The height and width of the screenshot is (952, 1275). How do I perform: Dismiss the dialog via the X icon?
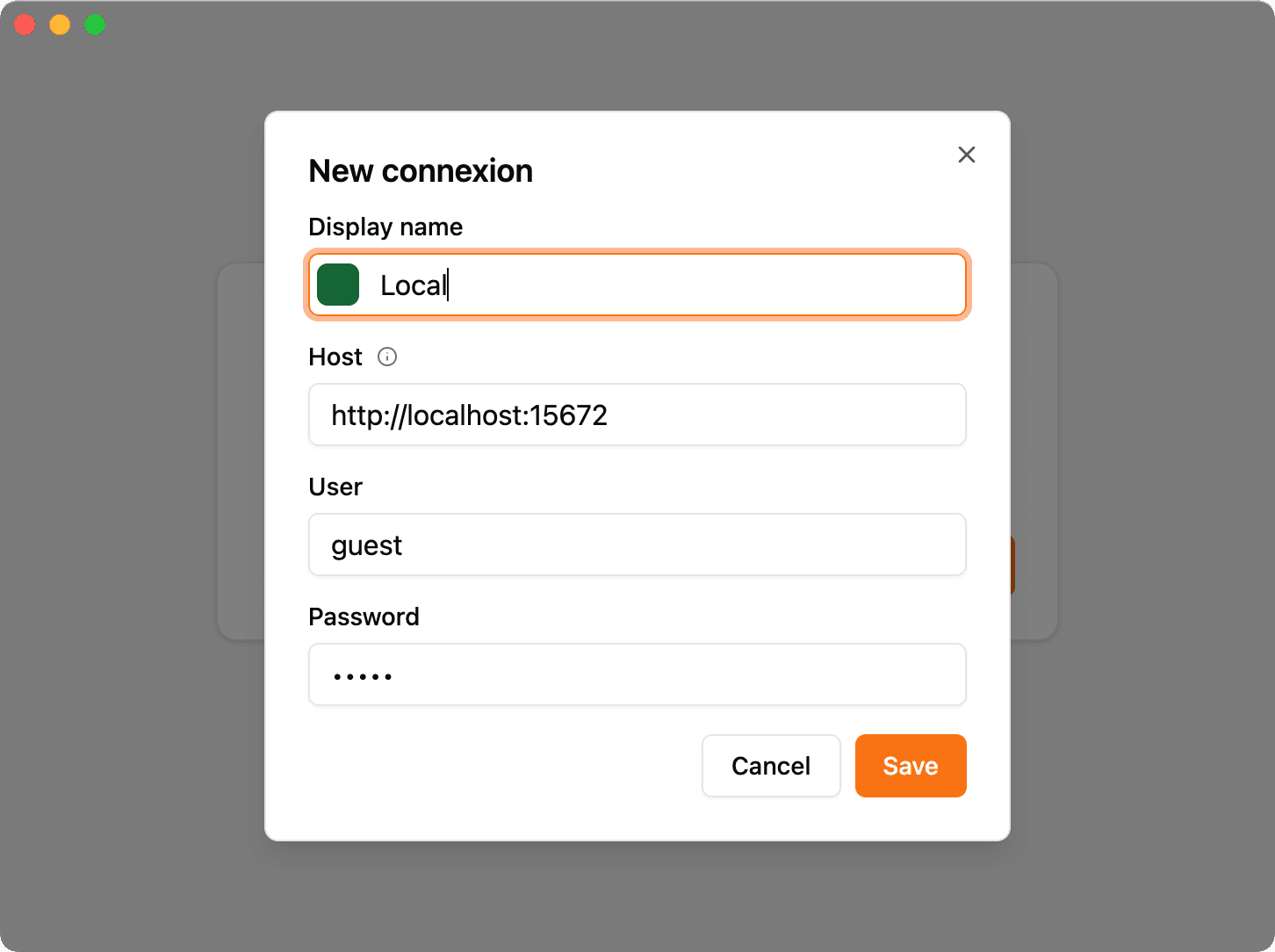tap(967, 155)
